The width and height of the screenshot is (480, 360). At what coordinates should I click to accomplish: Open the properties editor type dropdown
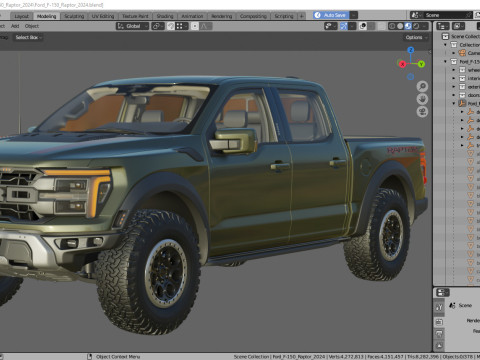tap(443, 293)
